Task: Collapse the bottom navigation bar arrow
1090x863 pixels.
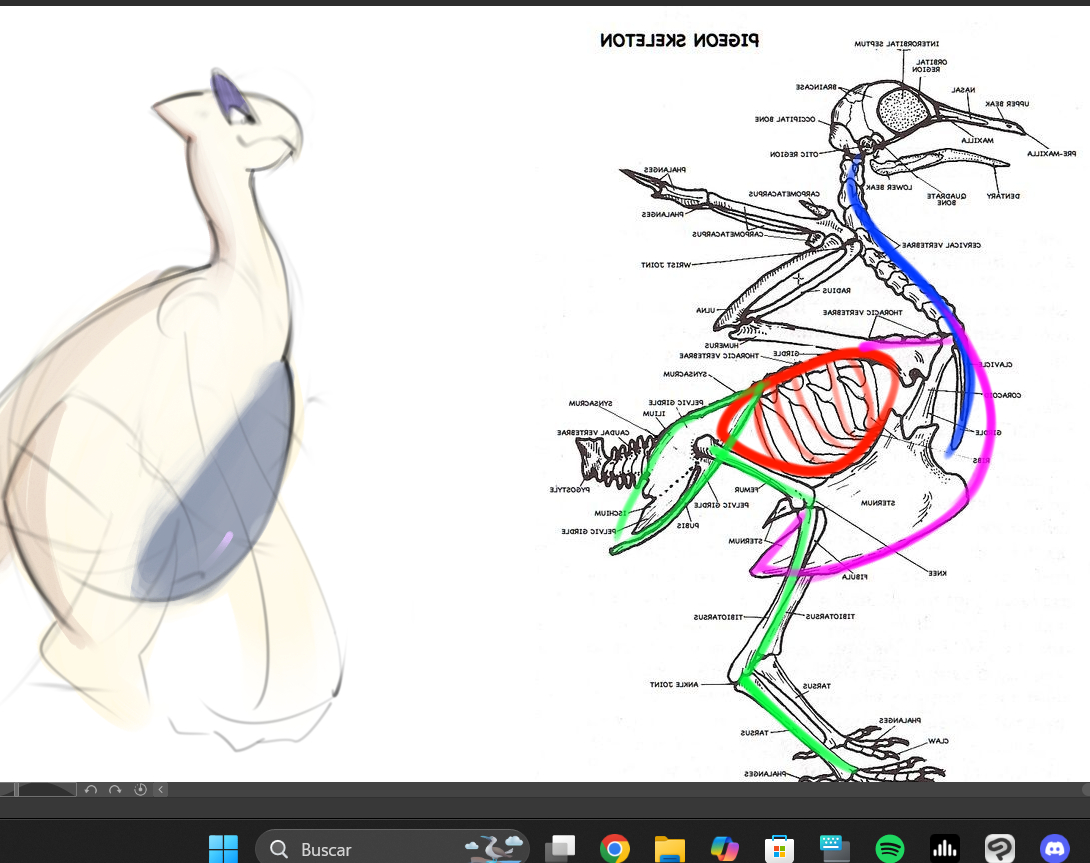Action: tap(161, 790)
